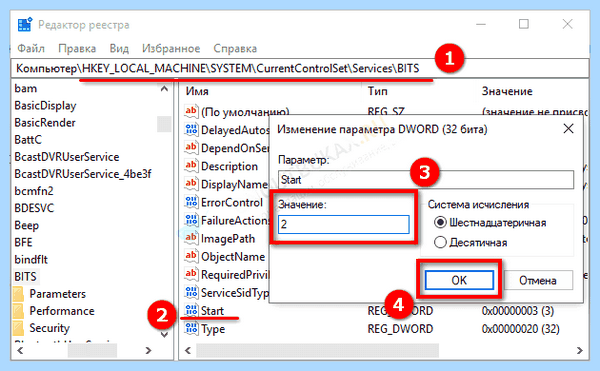Viewport: 600px width, 371px height.
Task: Close the DWORD edit dialog
Action: (x=569, y=129)
